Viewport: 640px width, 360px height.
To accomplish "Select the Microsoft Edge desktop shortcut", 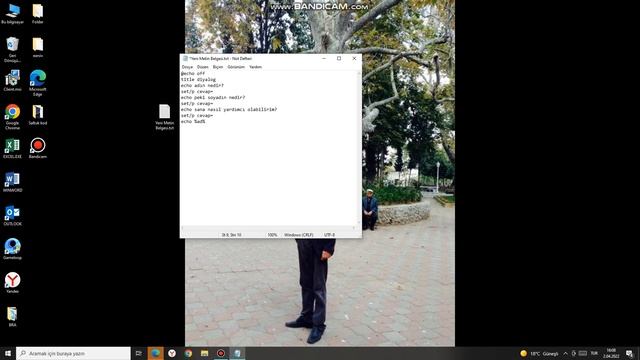I will tap(38, 83).
